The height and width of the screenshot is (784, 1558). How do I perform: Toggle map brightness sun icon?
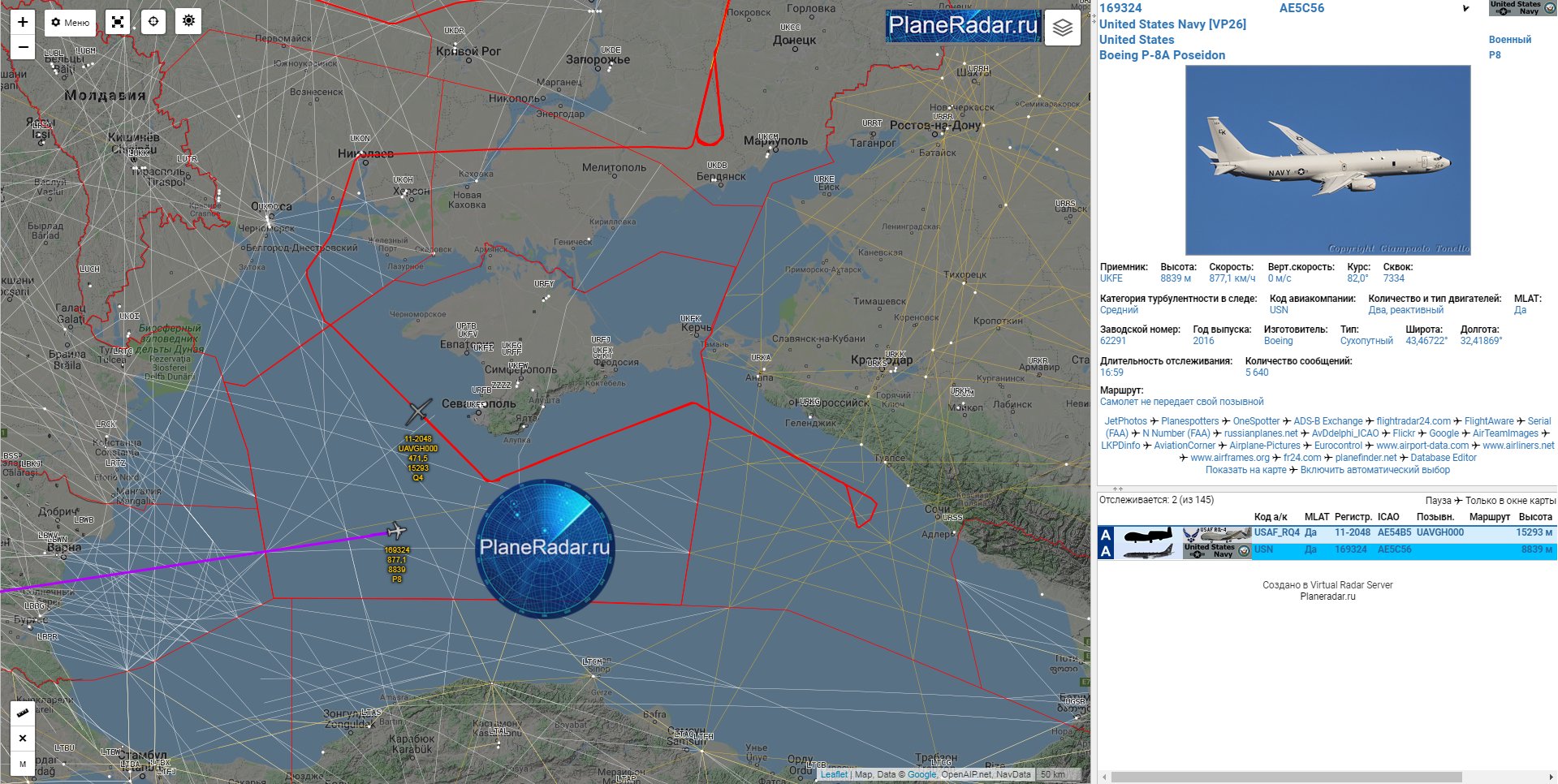(x=189, y=21)
